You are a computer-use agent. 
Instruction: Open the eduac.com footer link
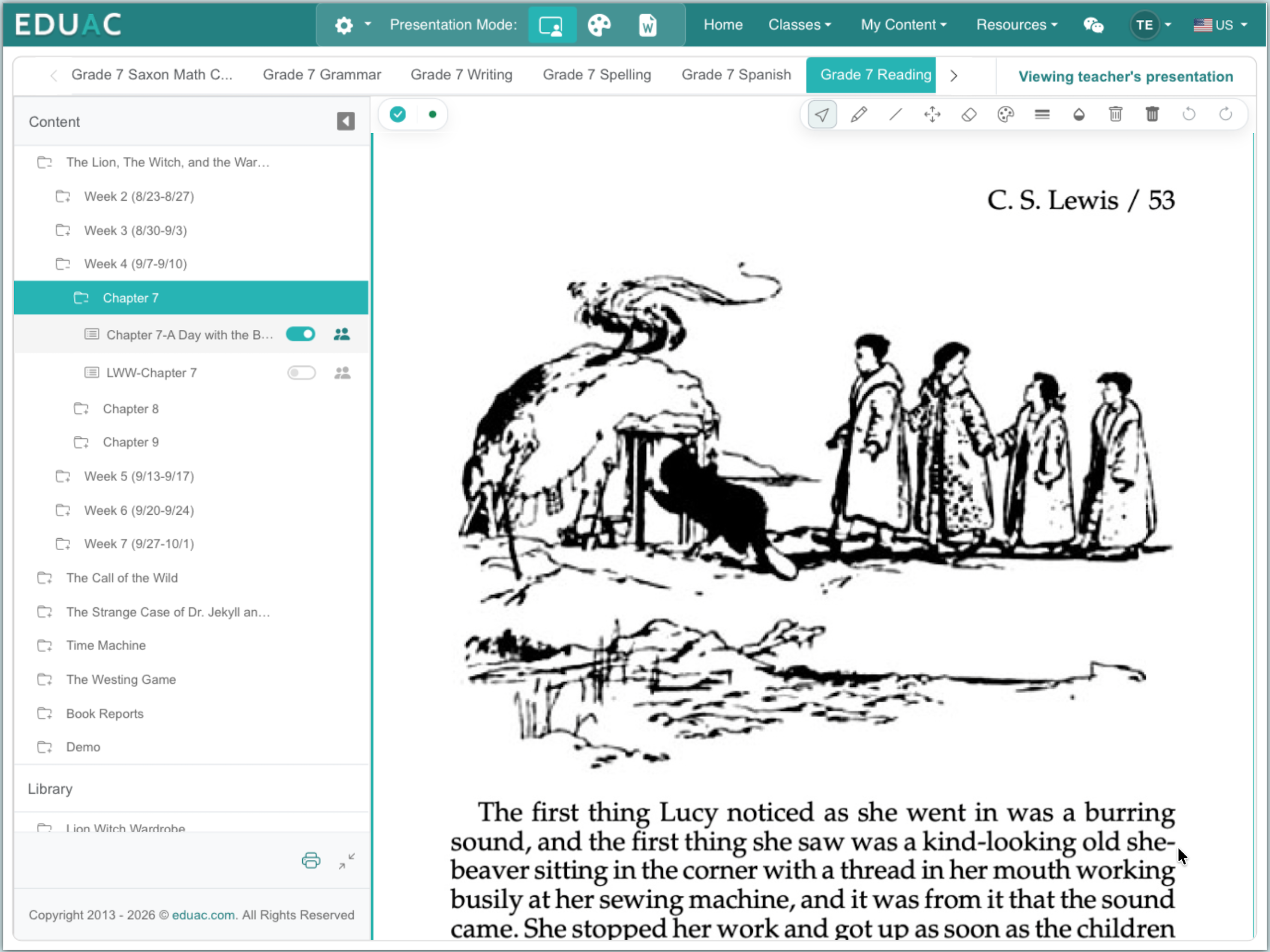(203, 914)
